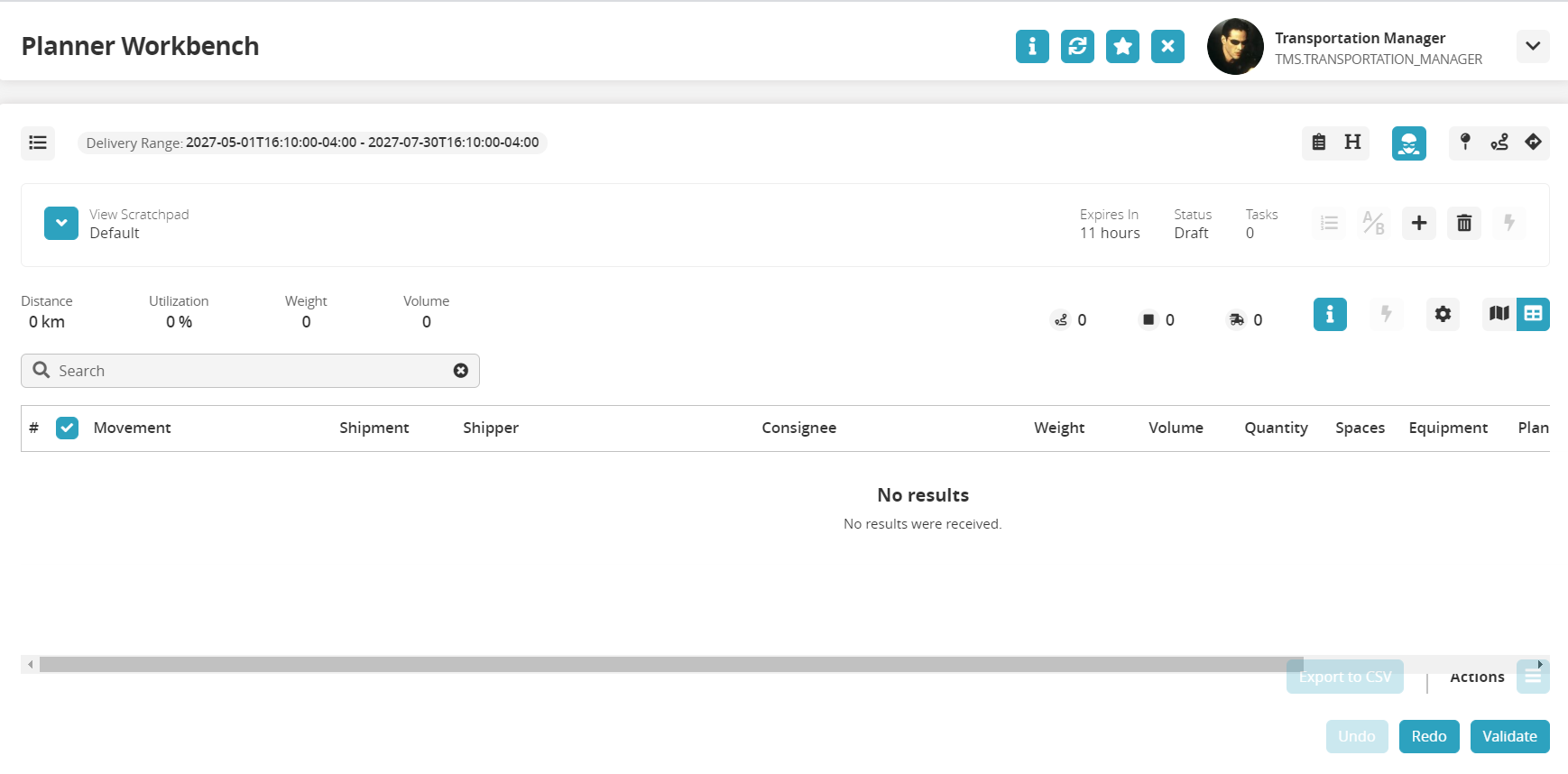Click the scrollbar's left arrow
Viewport: 1568px width, 774px height.
[x=31, y=665]
